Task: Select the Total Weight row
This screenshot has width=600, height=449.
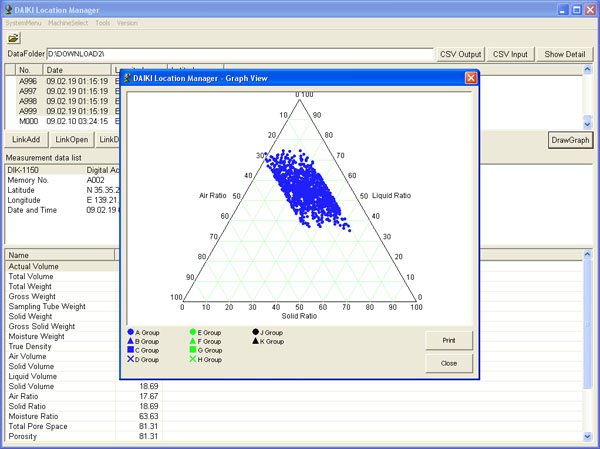Action: pos(62,286)
